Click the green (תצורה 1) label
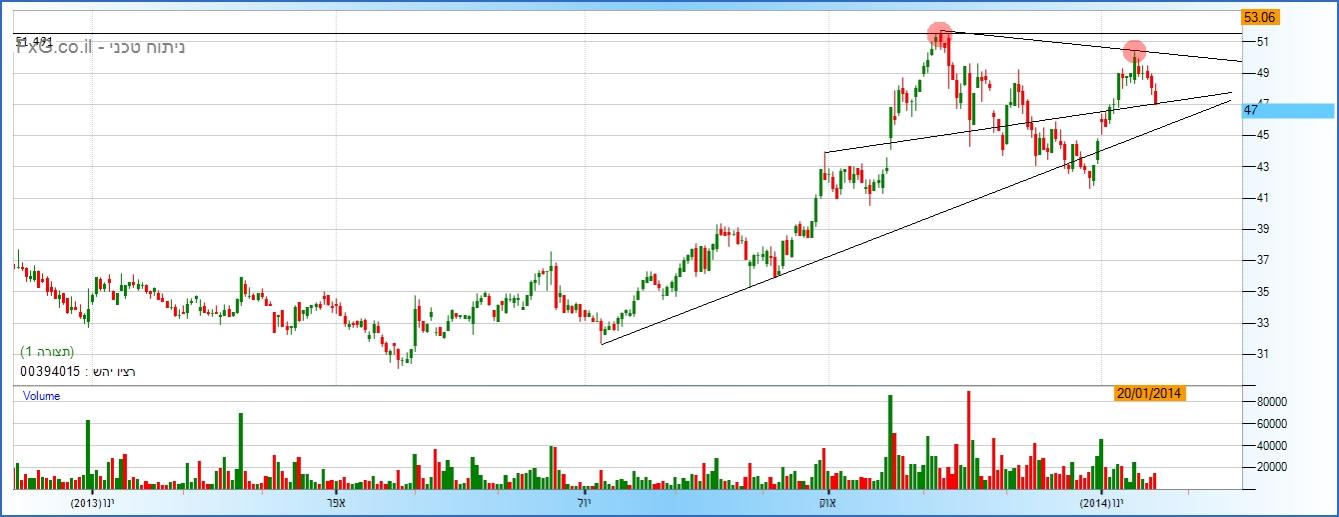Screen dimensions: 1339x517 (x=47, y=352)
